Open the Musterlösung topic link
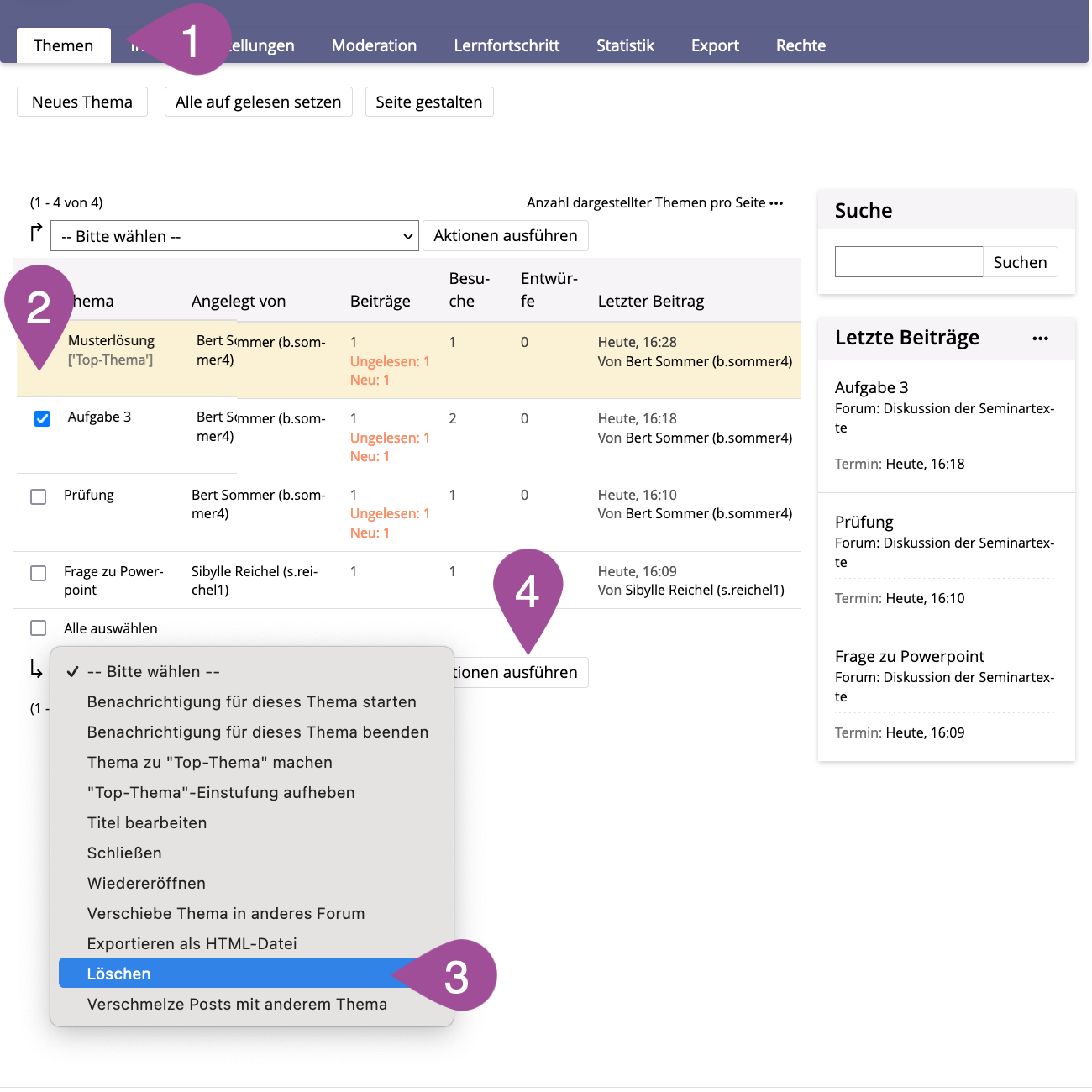 pyautogui.click(x=111, y=340)
